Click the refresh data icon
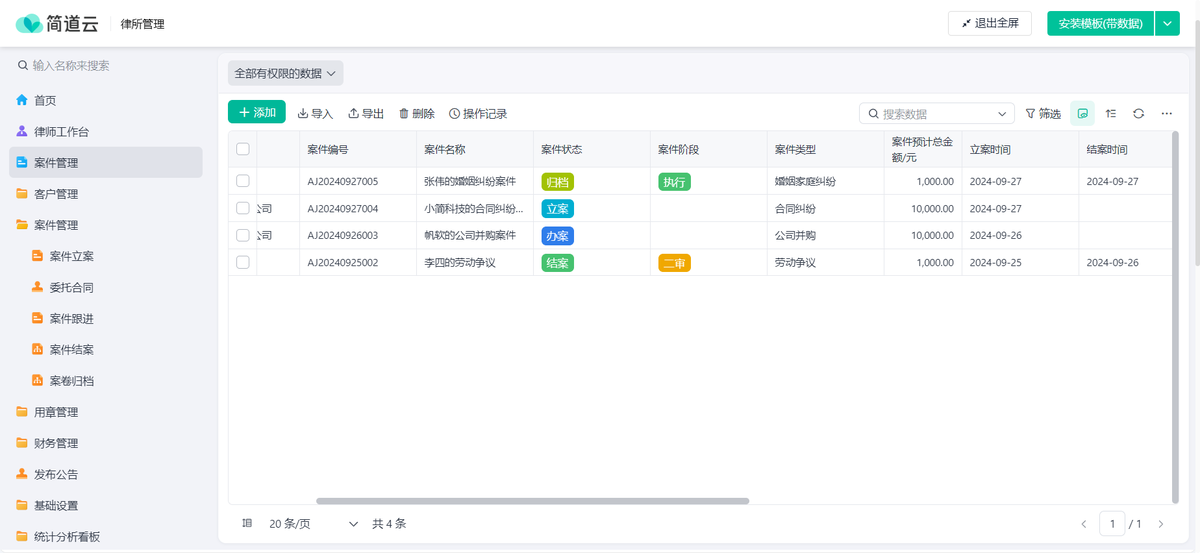Image resolution: width=1200 pixels, height=553 pixels. click(x=1138, y=113)
